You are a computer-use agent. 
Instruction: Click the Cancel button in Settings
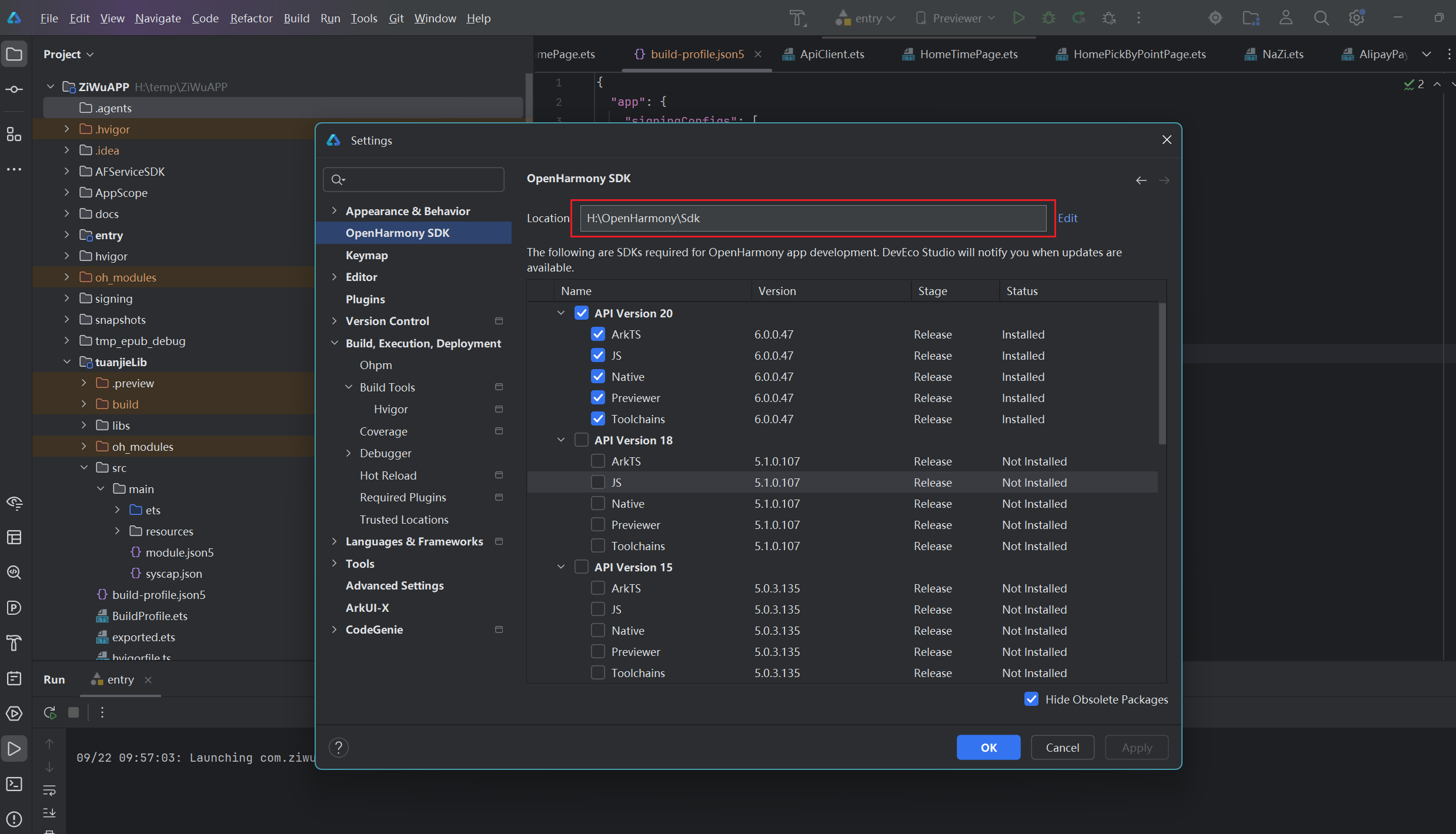pyautogui.click(x=1063, y=748)
